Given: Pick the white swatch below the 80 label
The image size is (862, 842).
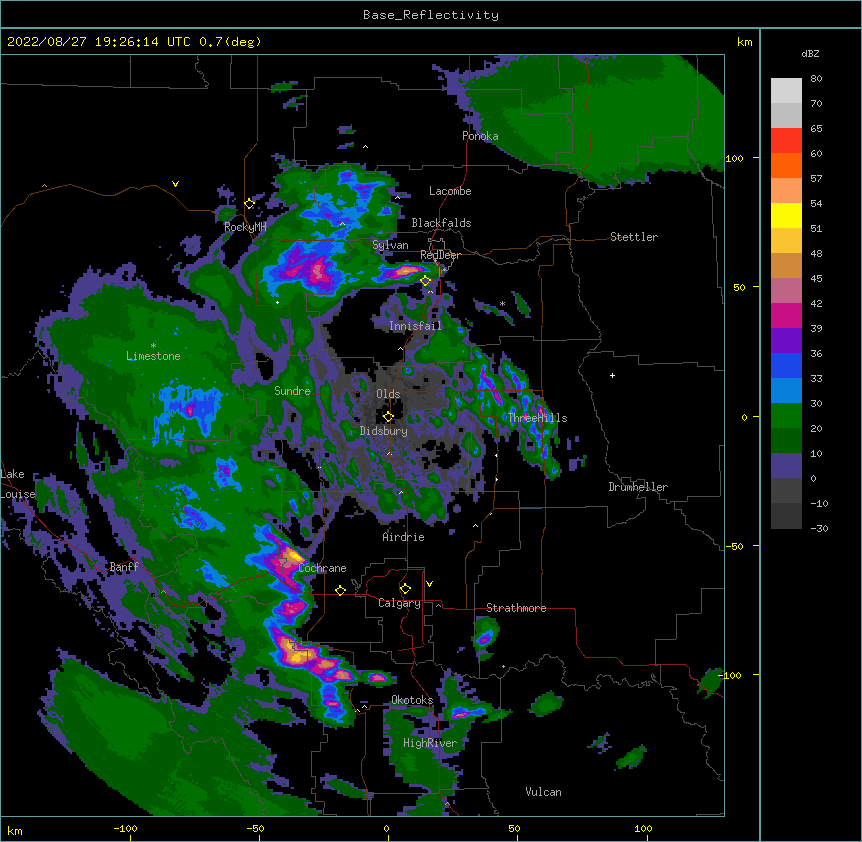Looking at the screenshot, I should click(x=786, y=91).
